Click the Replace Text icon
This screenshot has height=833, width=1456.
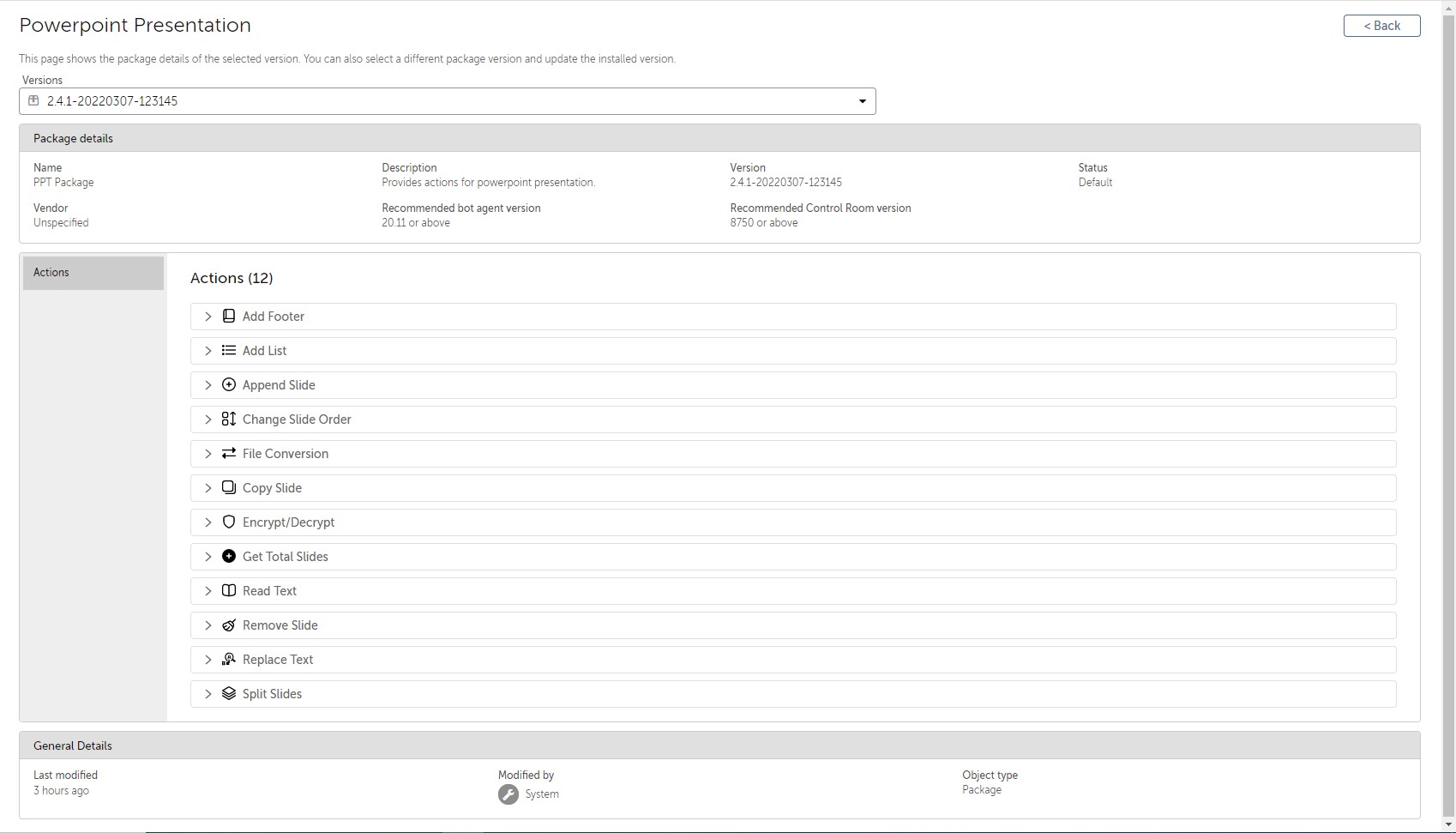[229, 660]
